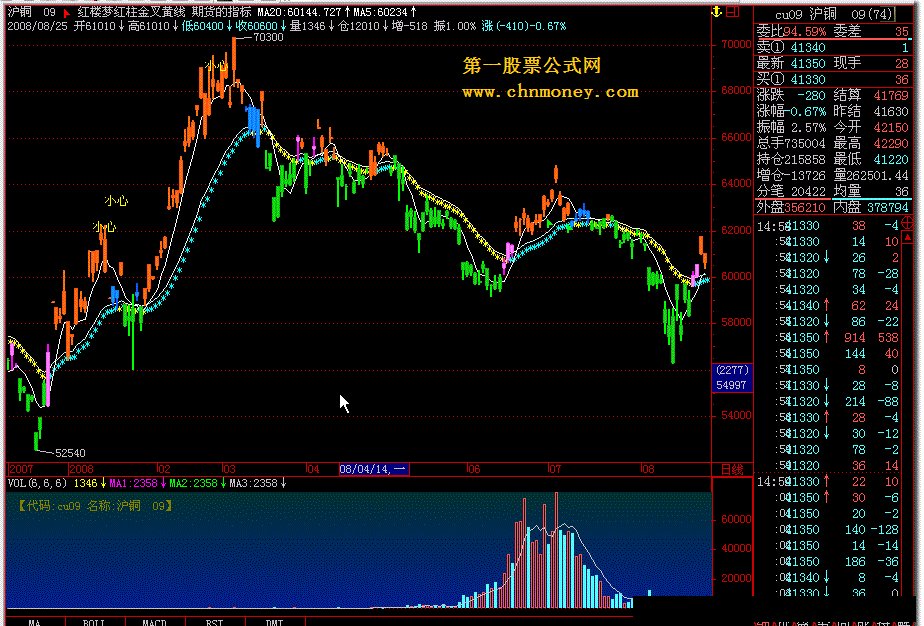
Task: Switch to the RSI indicator tab
Action: (x=214, y=622)
